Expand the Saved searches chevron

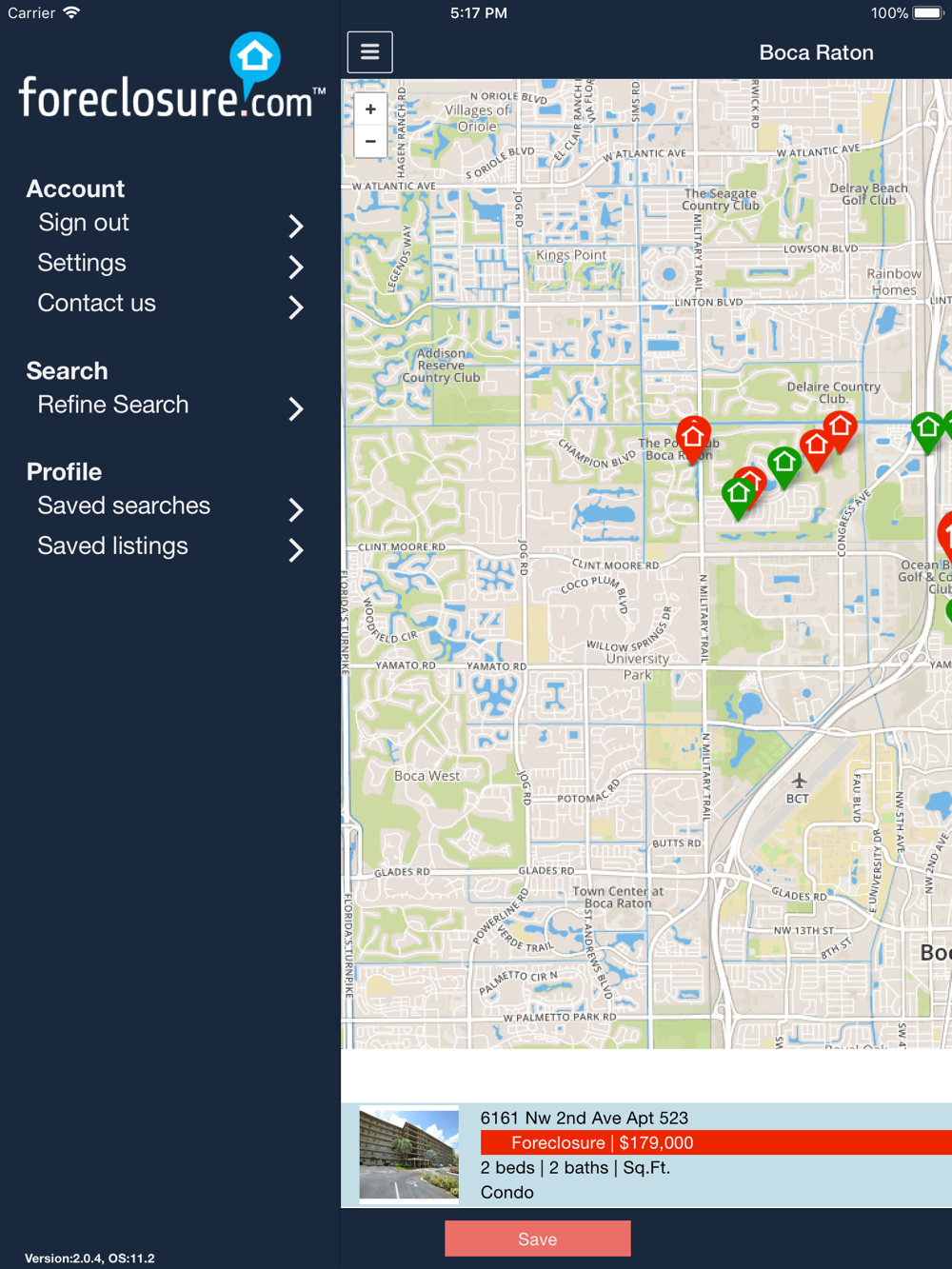coord(296,509)
